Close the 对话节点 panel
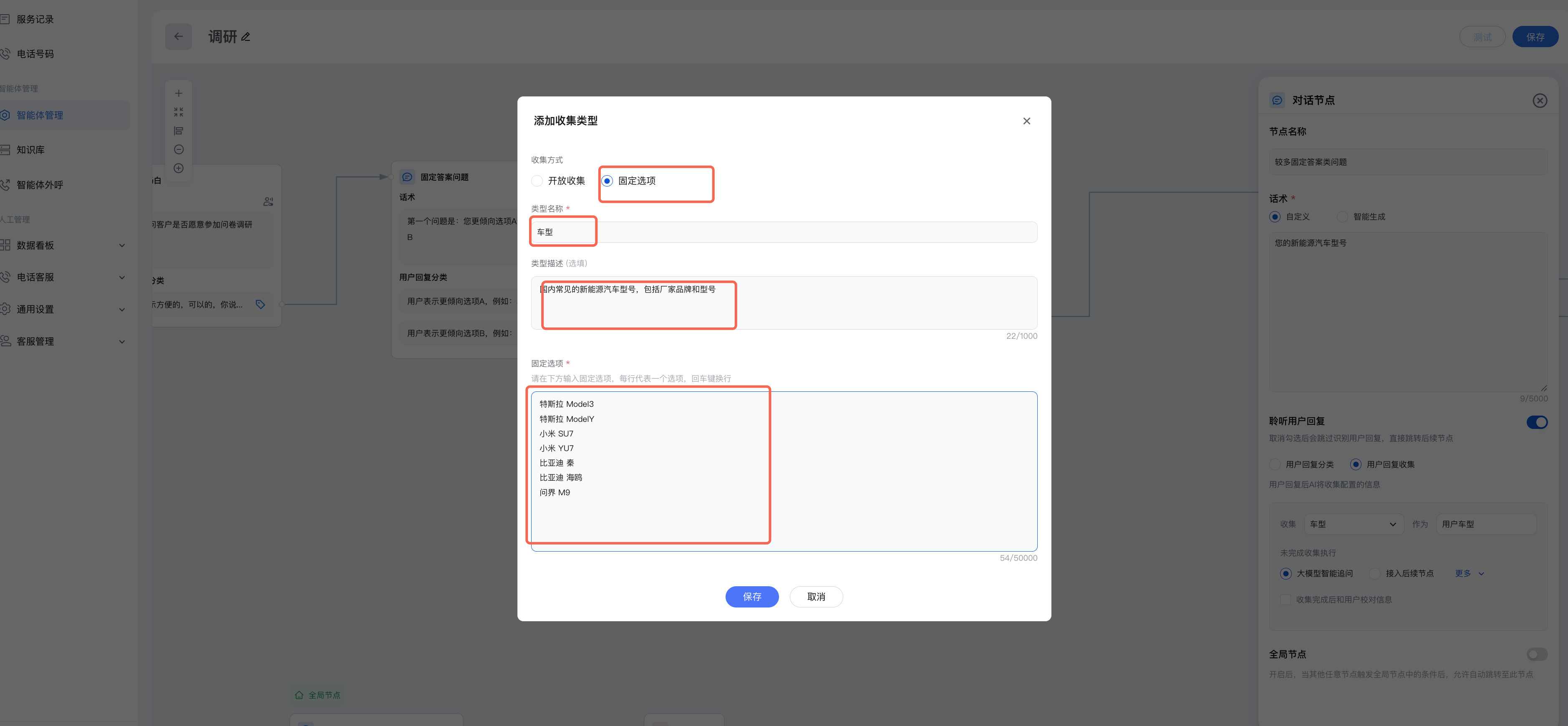This screenshot has width=1568, height=726. [1539, 101]
